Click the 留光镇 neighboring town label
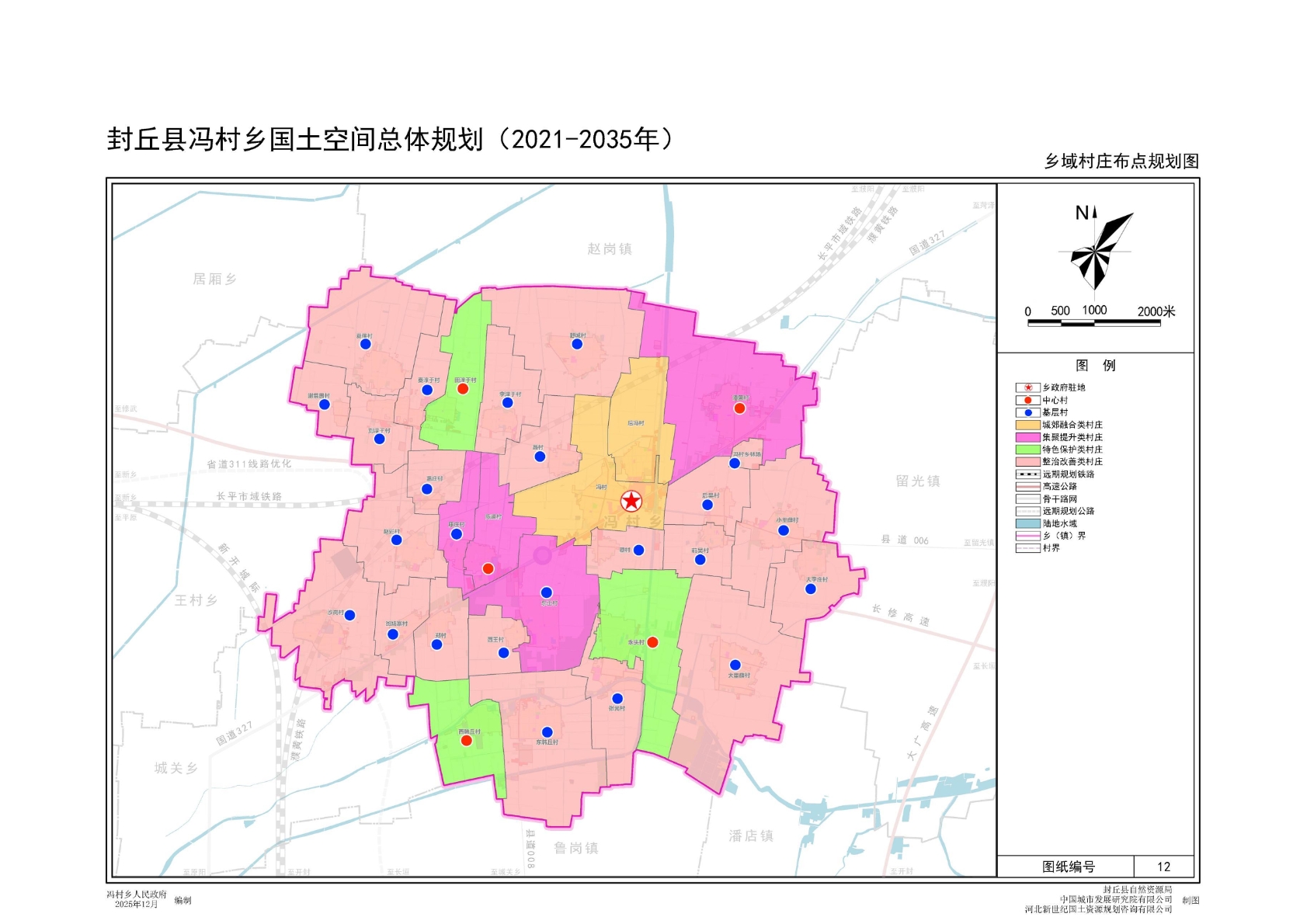Screen dimensions: 1307x924 tap(918, 481)
